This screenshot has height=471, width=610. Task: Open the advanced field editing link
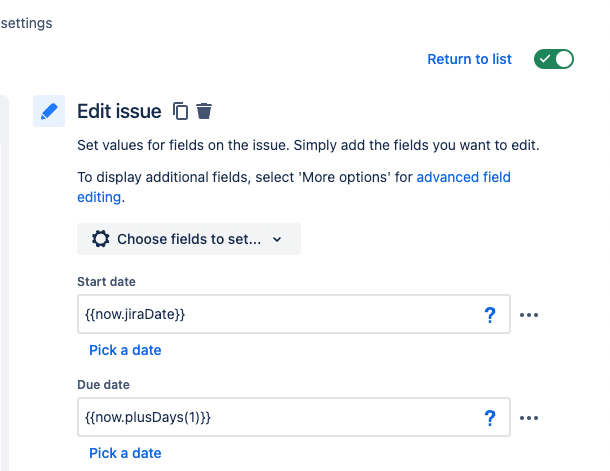(463, 177)
